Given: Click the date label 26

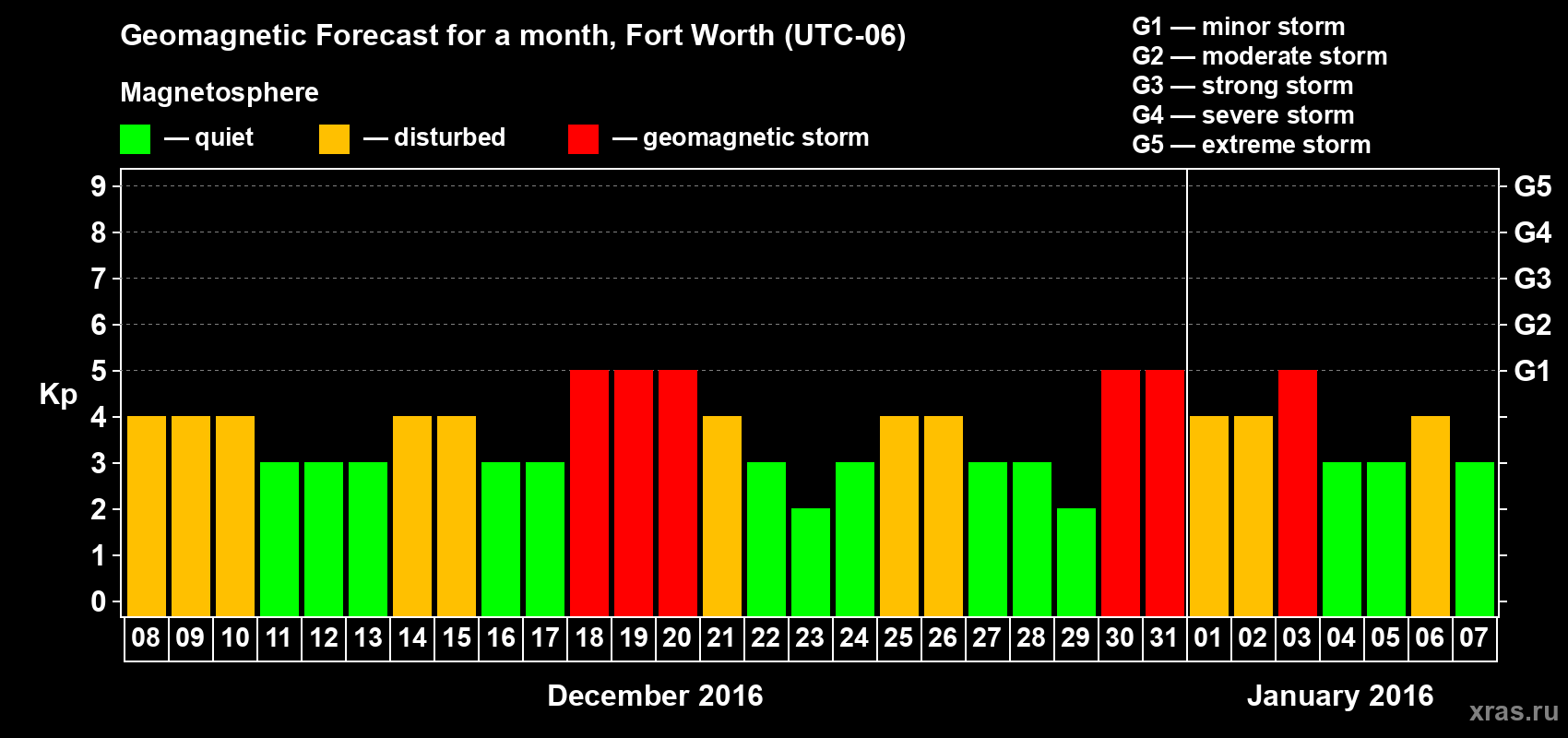Looking at the screenshot, I should pos(943,637).
